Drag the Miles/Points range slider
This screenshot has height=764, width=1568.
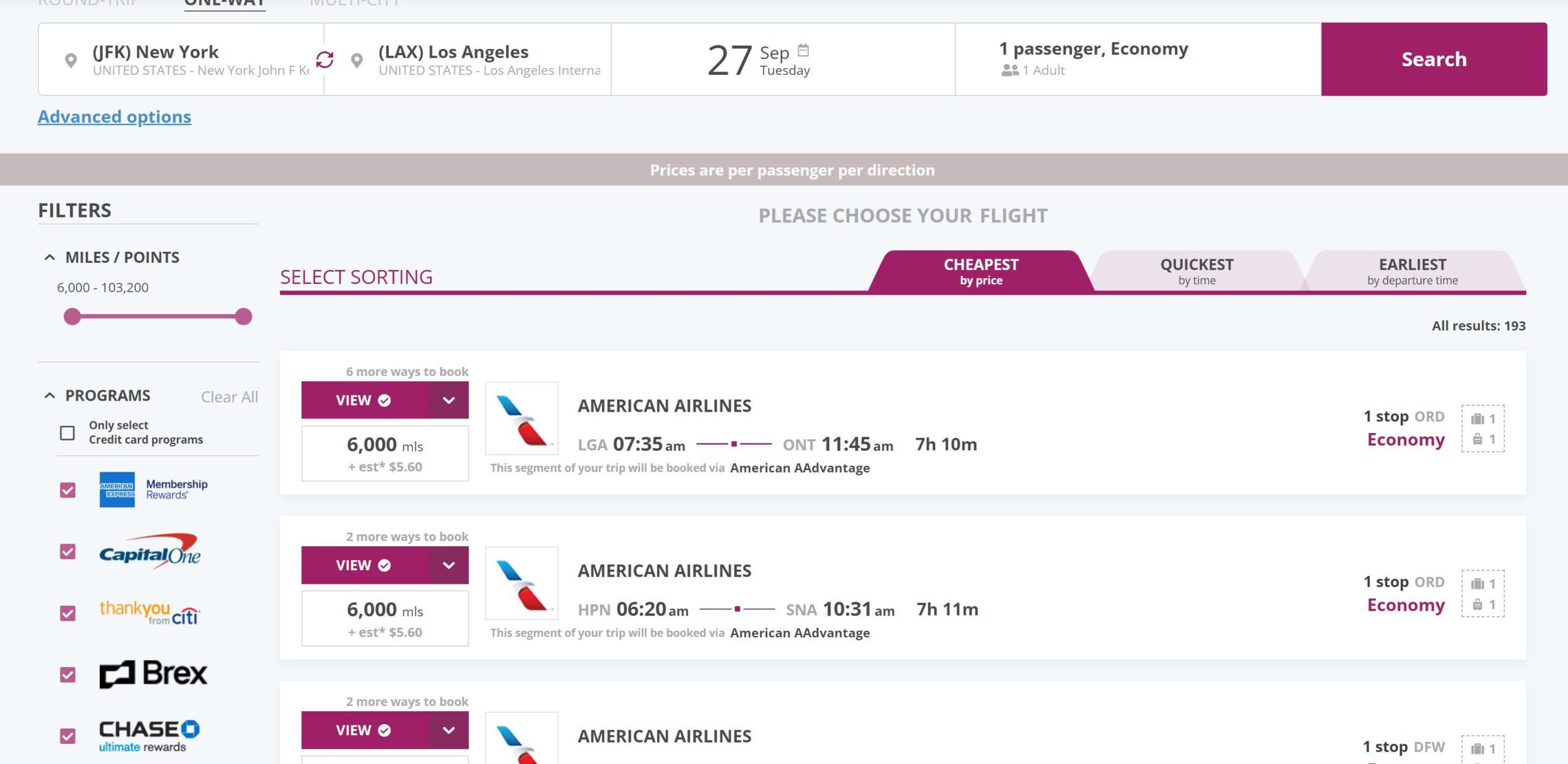point(244,317)
